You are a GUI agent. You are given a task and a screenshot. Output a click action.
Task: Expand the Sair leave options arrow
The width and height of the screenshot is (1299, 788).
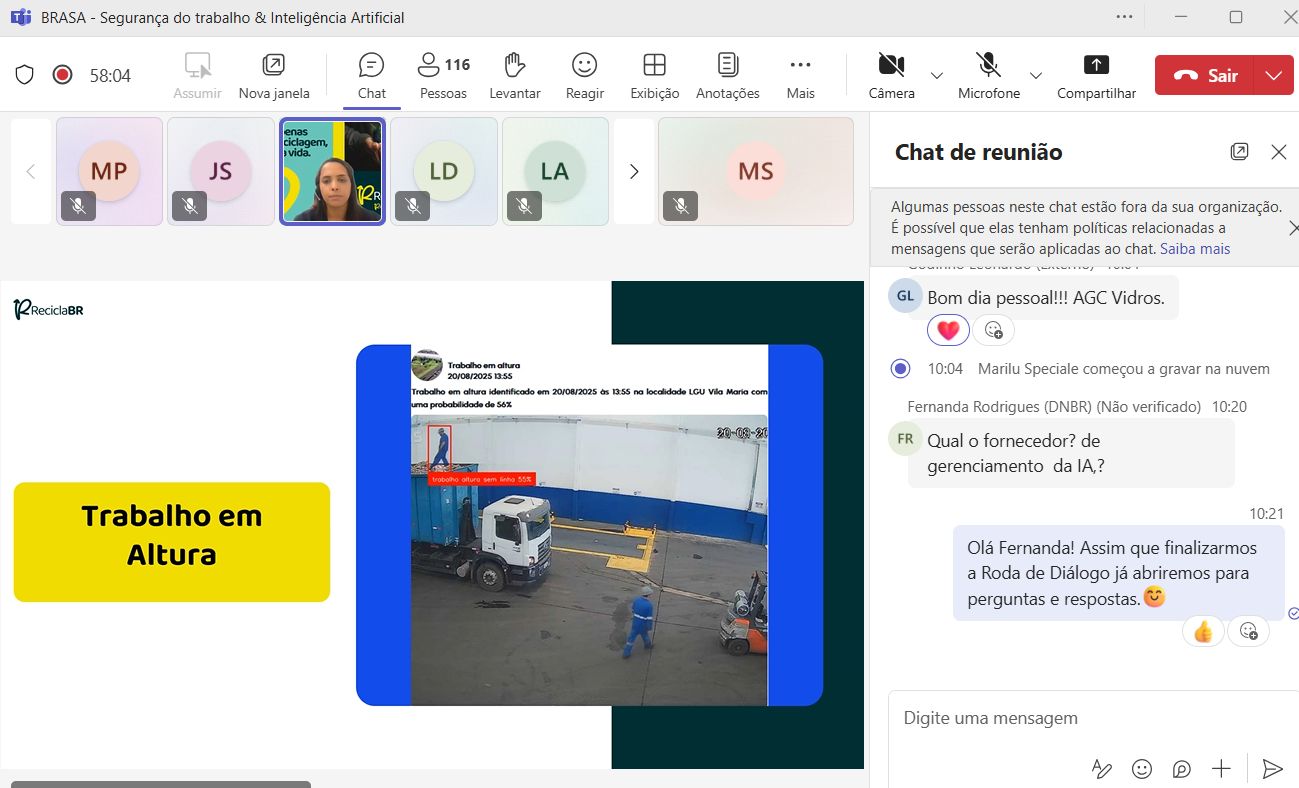(1273, 75)
